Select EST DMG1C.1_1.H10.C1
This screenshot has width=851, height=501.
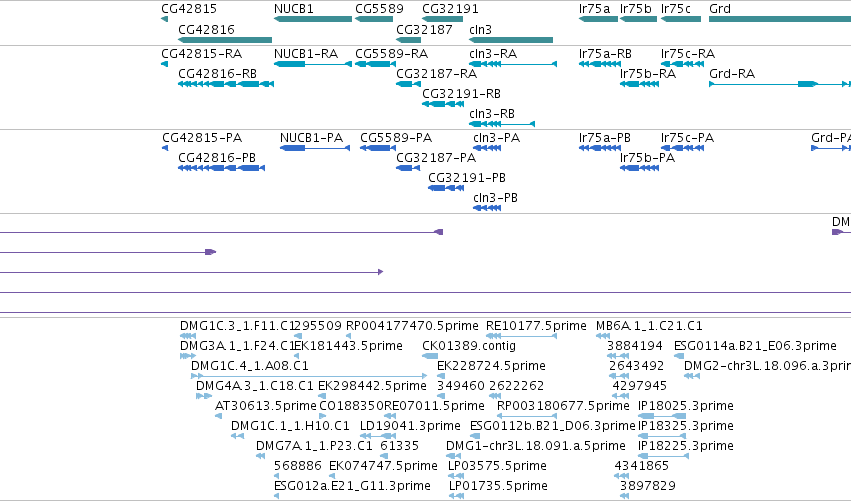point(290,426)
